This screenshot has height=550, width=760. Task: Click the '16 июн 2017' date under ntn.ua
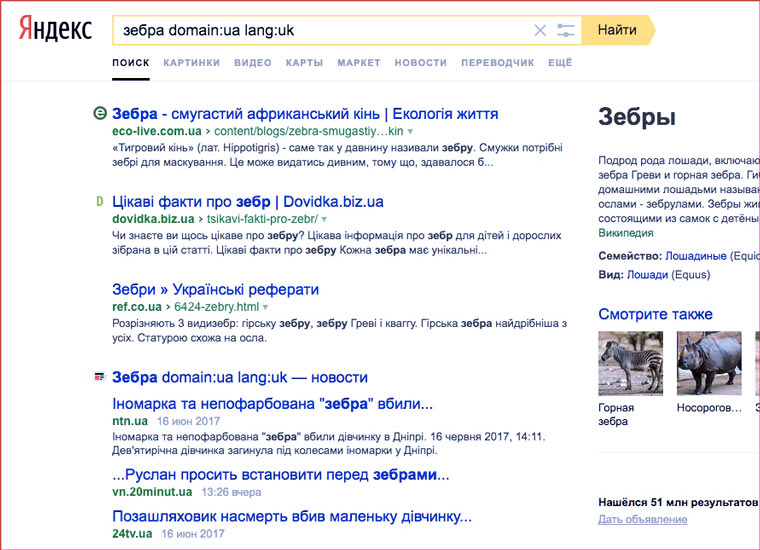coord(189,421)
